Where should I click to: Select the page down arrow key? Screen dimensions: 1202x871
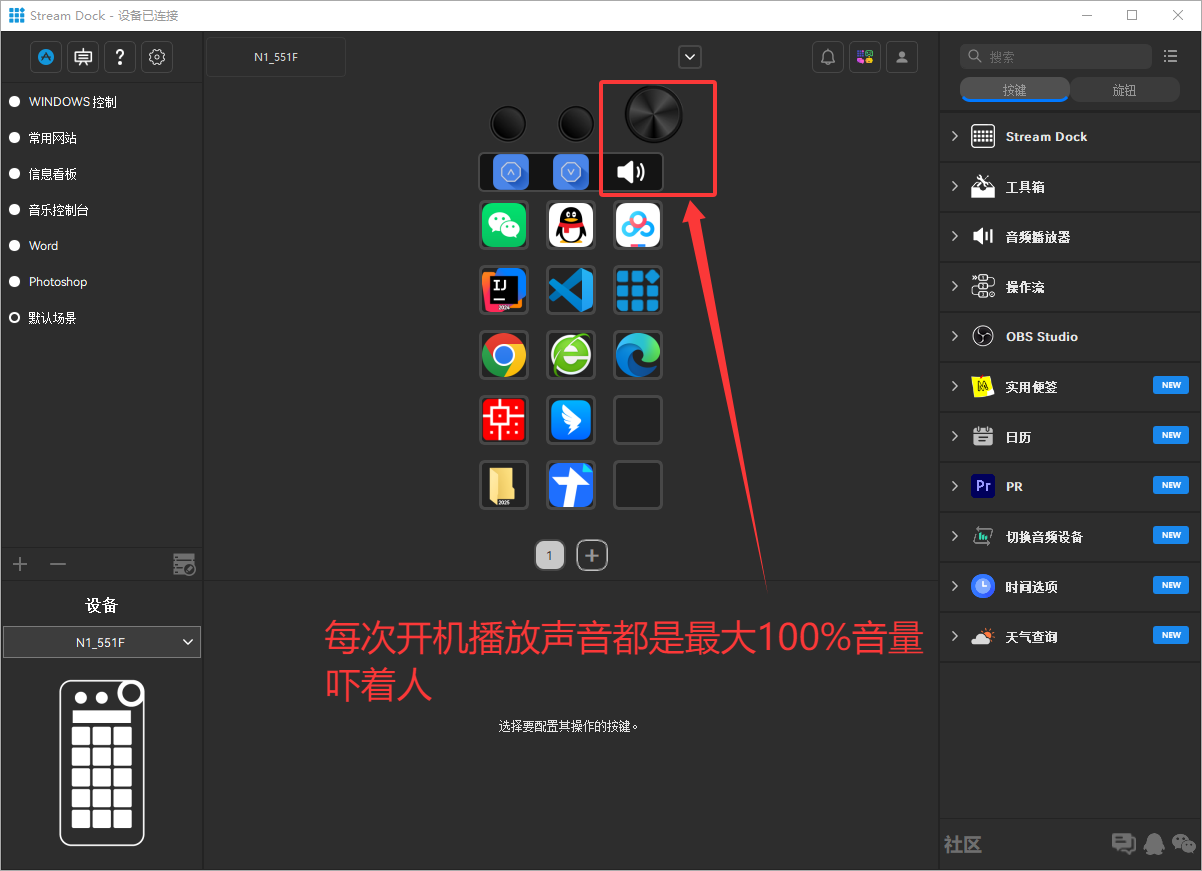click(x=571, y=172)
